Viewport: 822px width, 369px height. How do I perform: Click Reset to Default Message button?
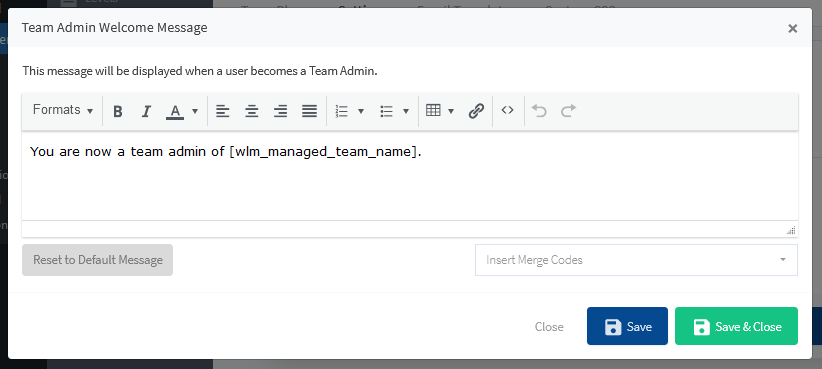click(x=98, y=260)
